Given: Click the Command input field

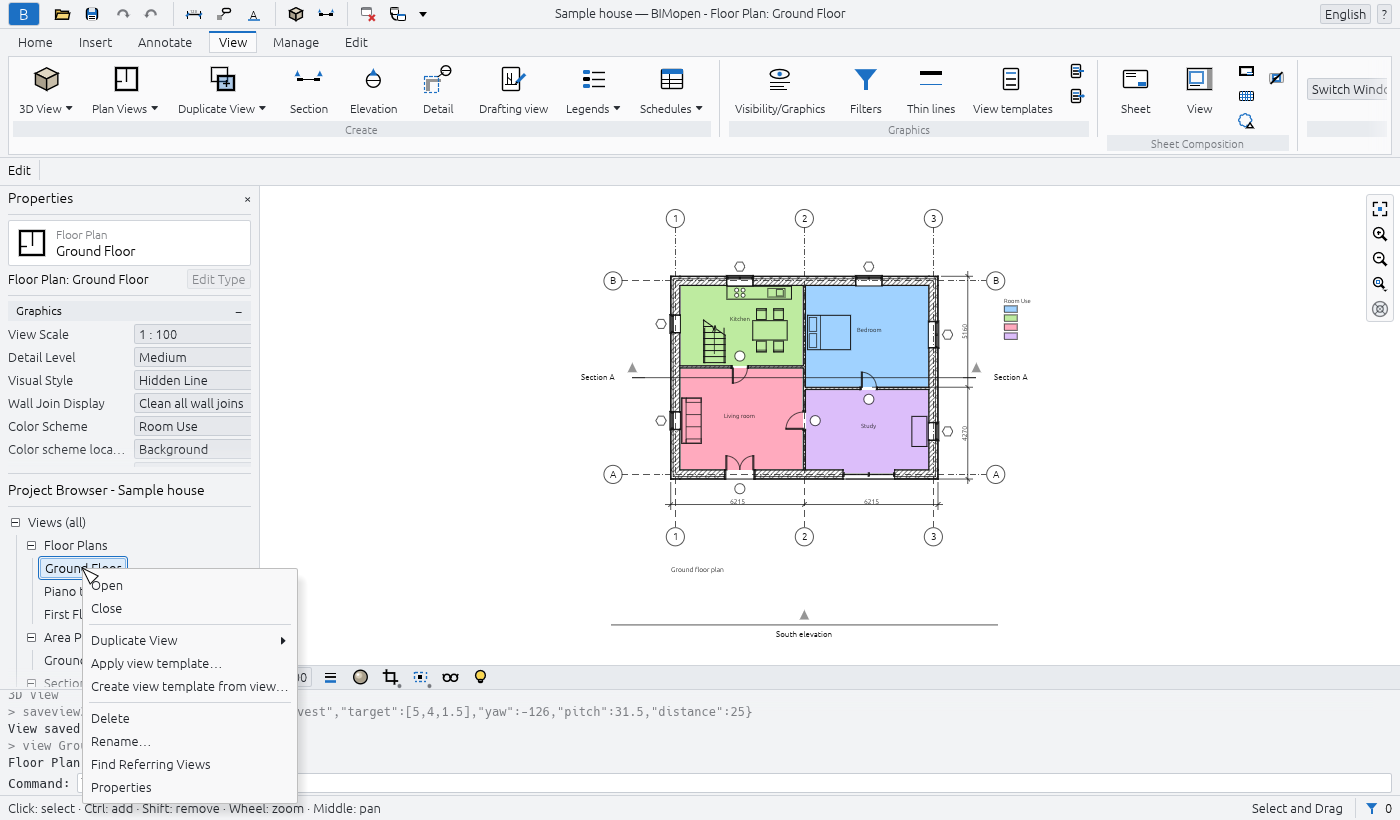Looking at the screenshot, I should point(733,784).
